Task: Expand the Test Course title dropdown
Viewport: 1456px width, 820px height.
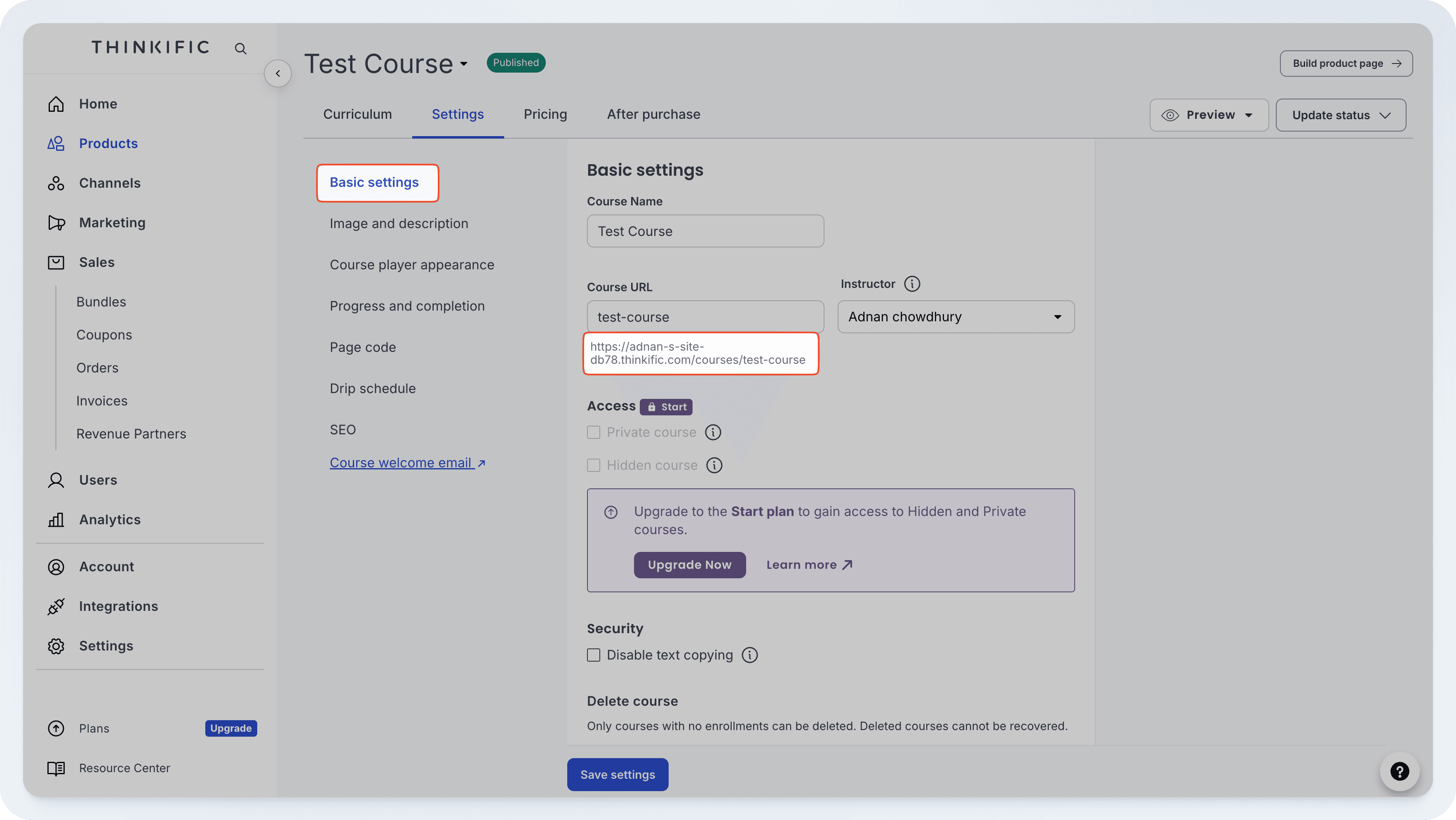Action: tap(463, 64)
